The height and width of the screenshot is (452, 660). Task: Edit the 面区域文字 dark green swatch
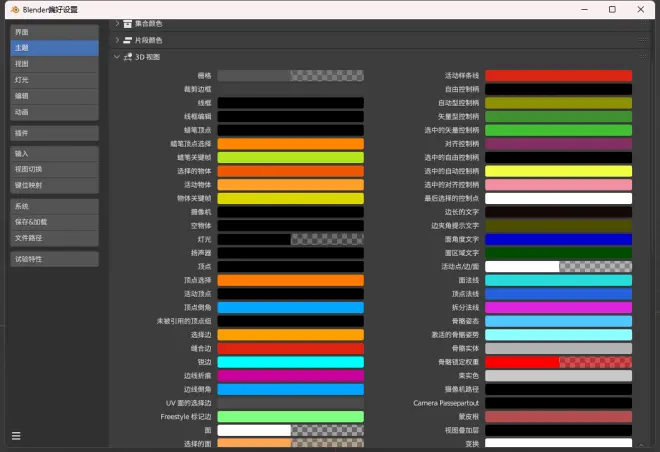559,253
